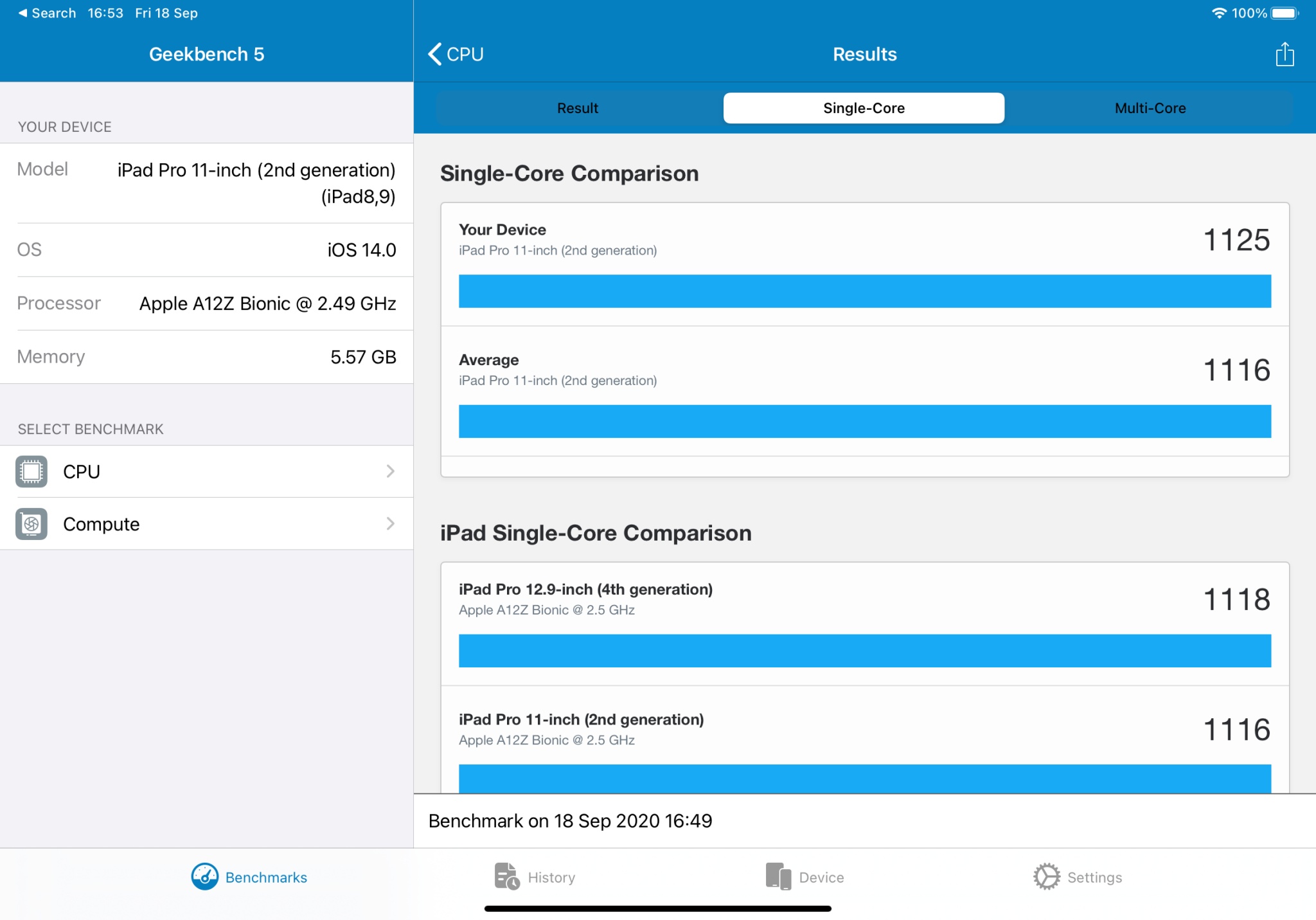Select the Compute benchmark label
The width and height of the screenshot is (1316, 920).
(x=102, y=524)
